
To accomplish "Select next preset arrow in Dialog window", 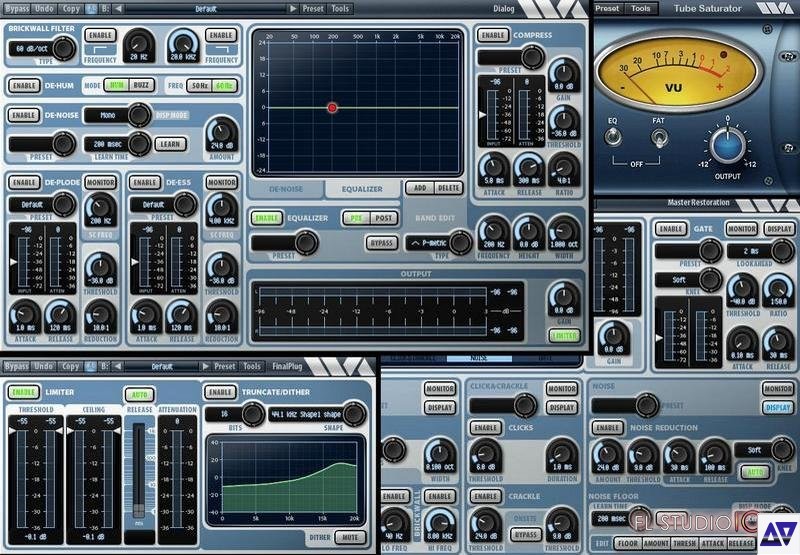I will point(293,9).
